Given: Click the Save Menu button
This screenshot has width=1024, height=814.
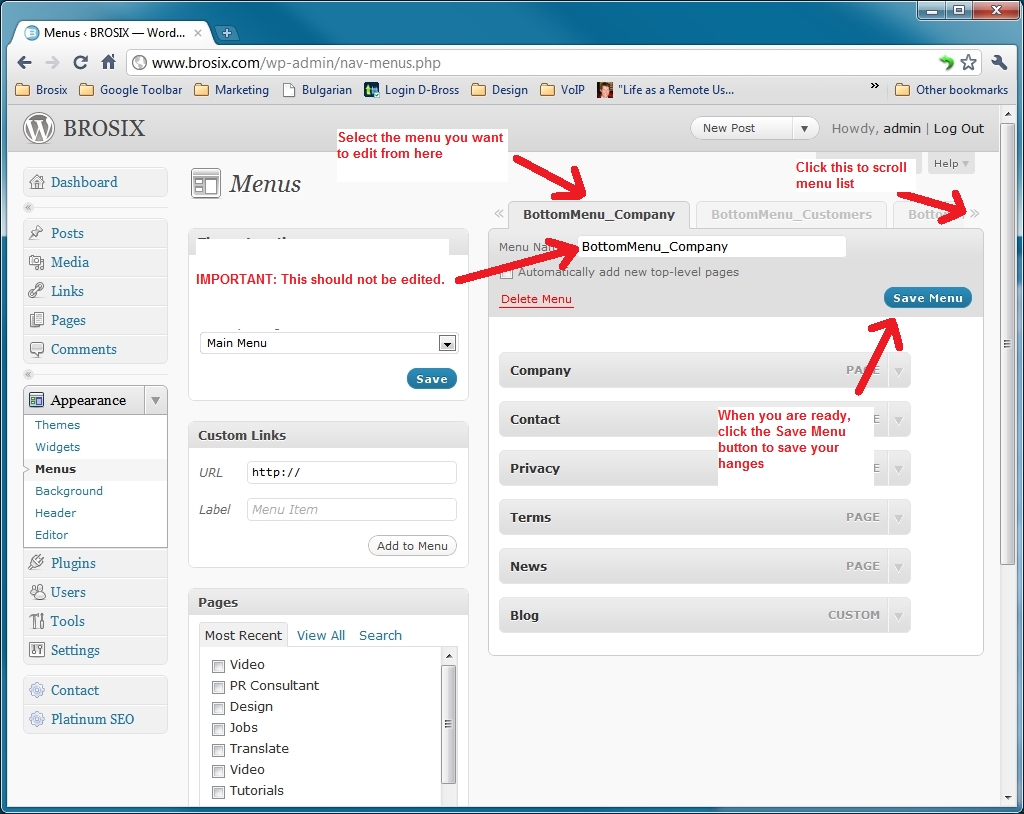Looking at the screenshot, I should (x=927, y=298).
